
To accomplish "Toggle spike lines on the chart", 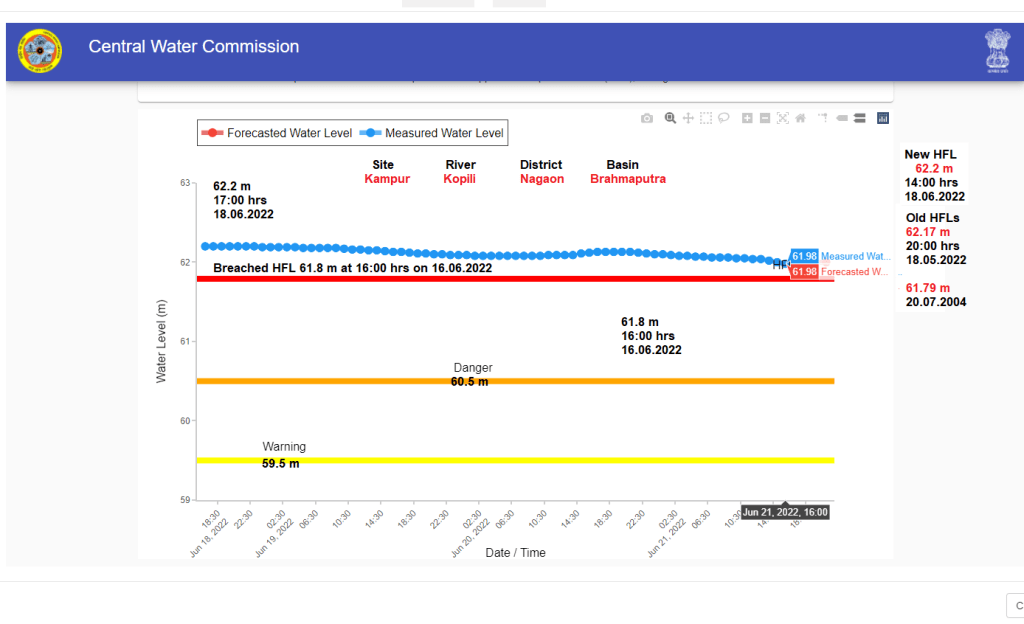I will (822, 118).
